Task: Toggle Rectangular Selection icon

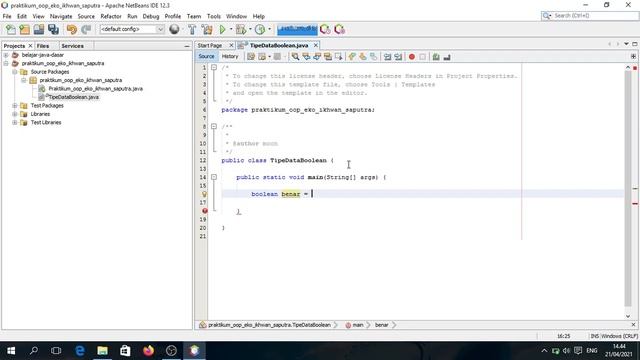Action: pyautogui.click(x=338, y=57)
